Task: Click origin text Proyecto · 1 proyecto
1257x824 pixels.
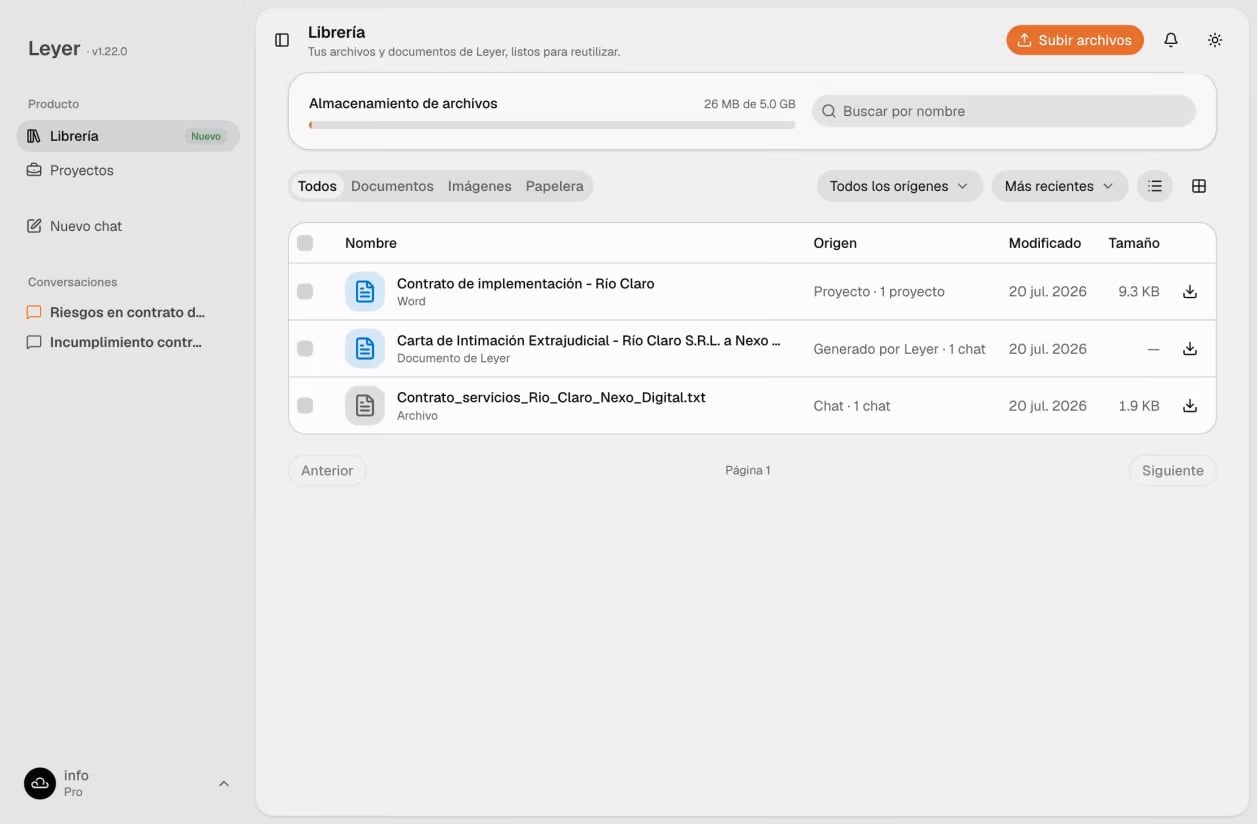Action: point(879,292)
